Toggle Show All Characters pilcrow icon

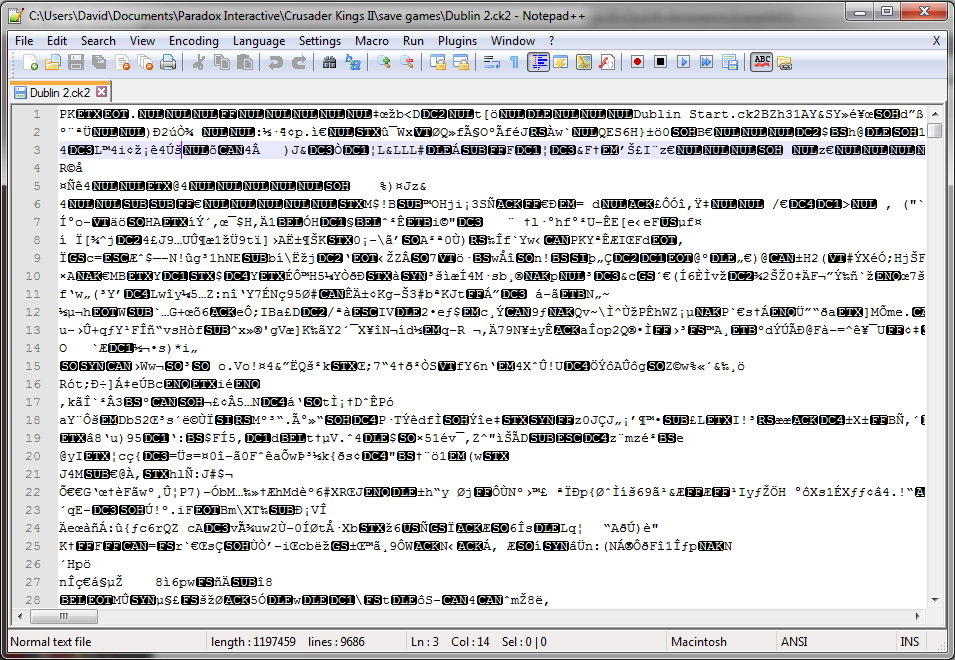pos(514,63)
